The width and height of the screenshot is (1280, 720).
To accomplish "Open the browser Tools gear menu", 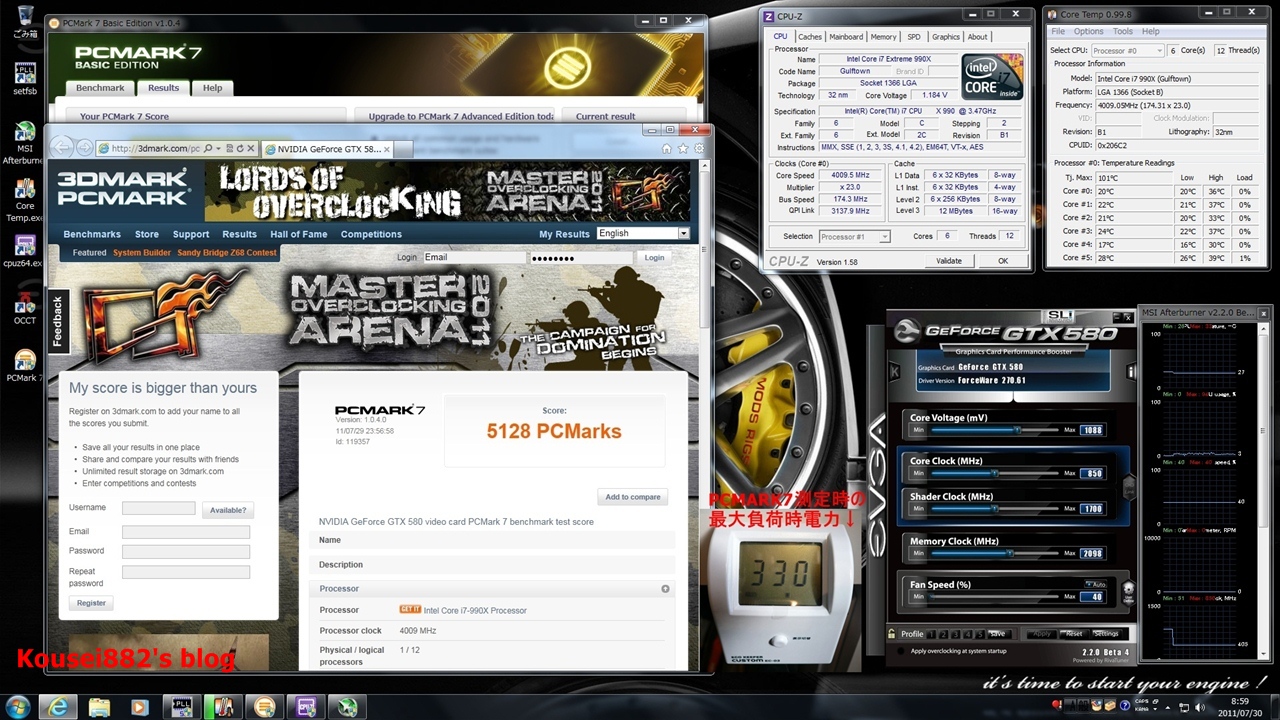I will pos(698,149).
